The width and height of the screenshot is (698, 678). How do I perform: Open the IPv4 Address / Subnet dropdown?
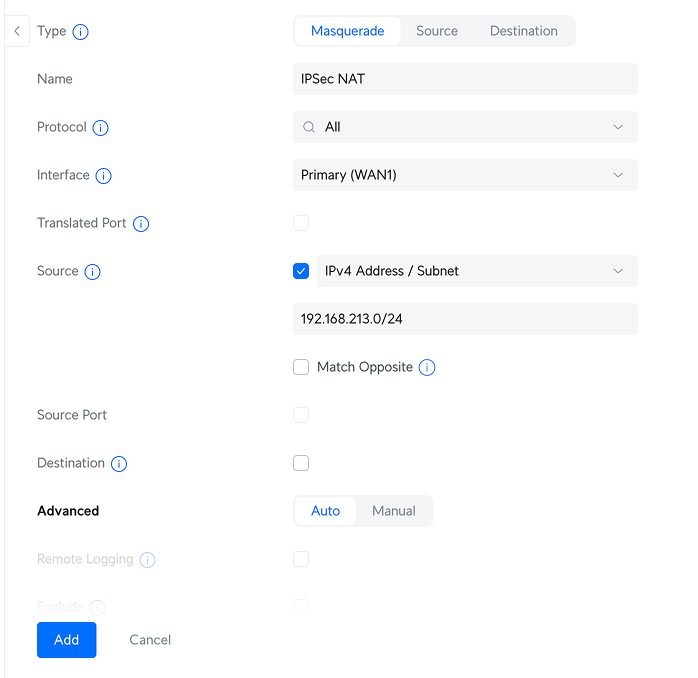477,271
